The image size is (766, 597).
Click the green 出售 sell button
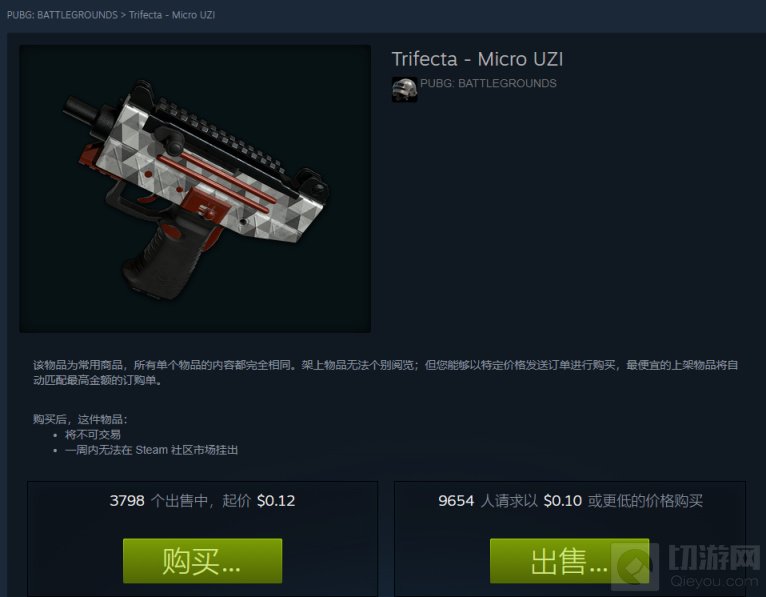[570, 561]
